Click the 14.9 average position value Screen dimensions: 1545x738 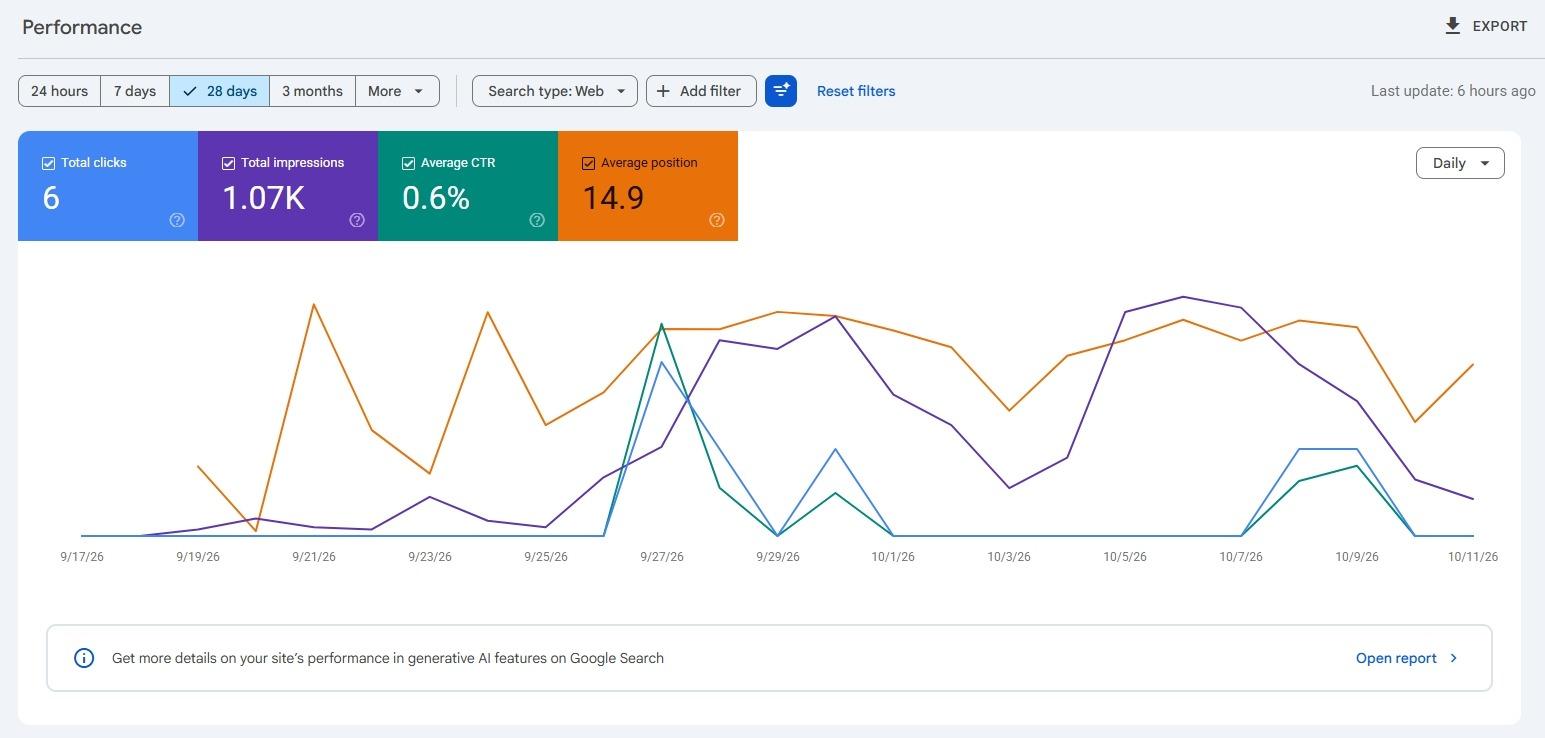(613, 198)
